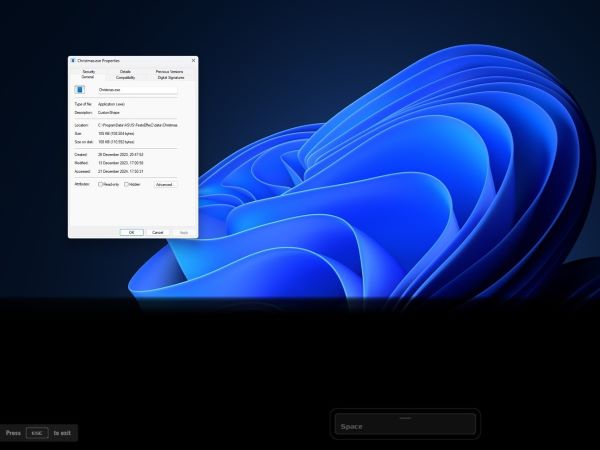Click the ESC key hint
This screenshot has height=450, width=600.
point(37,433)
